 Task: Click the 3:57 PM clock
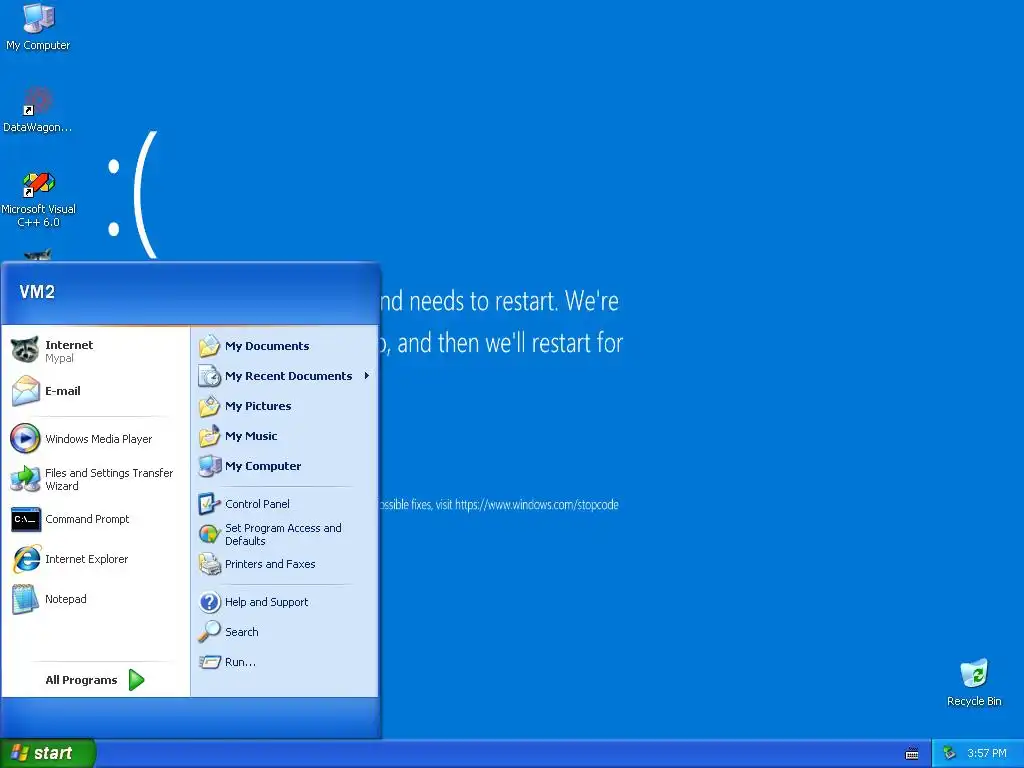click(986, 753)
